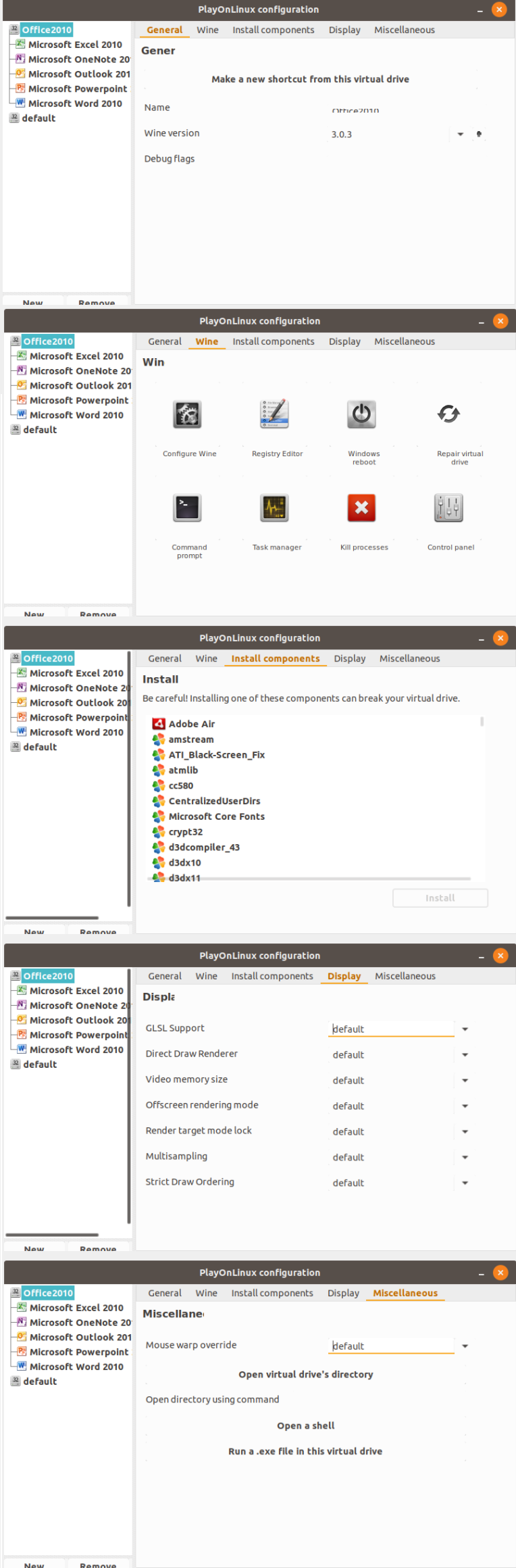The width and height of the screenshot is (516, 1568).
Task: Click Run a .exe file in this virtual drive
Action: [x=305, y=1452]
